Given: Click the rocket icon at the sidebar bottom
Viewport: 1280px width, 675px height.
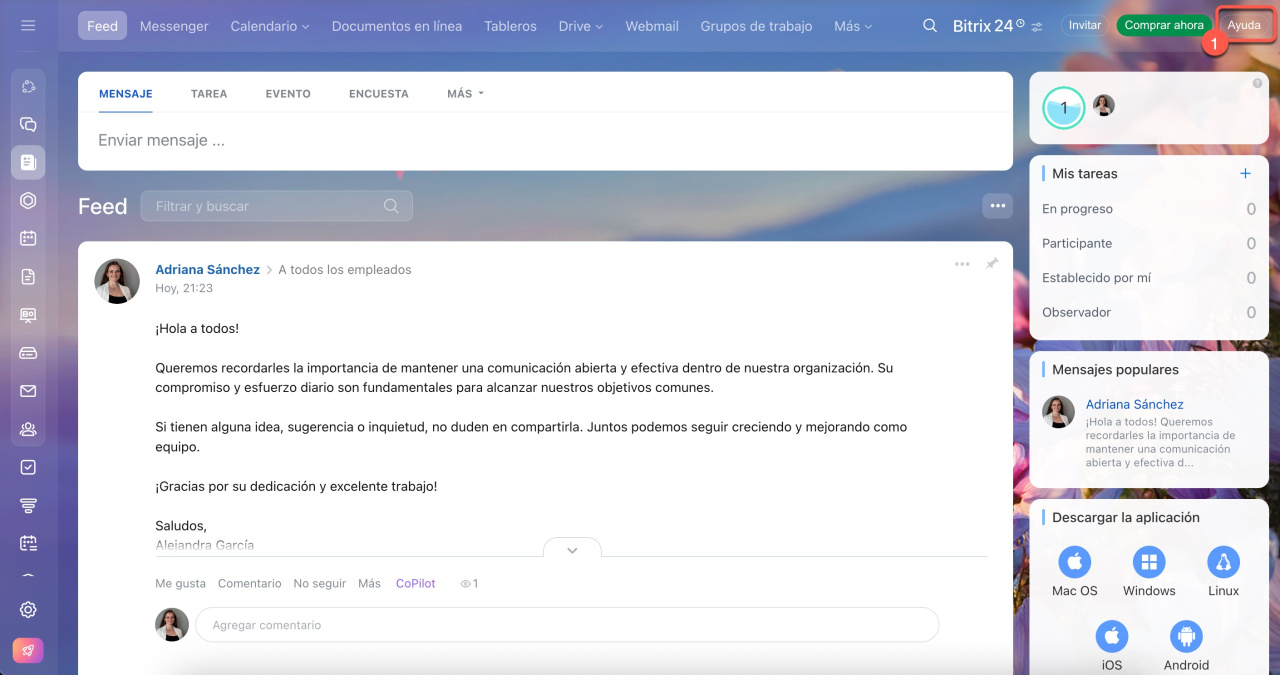Looking at the screenshot, I should 28,650.
